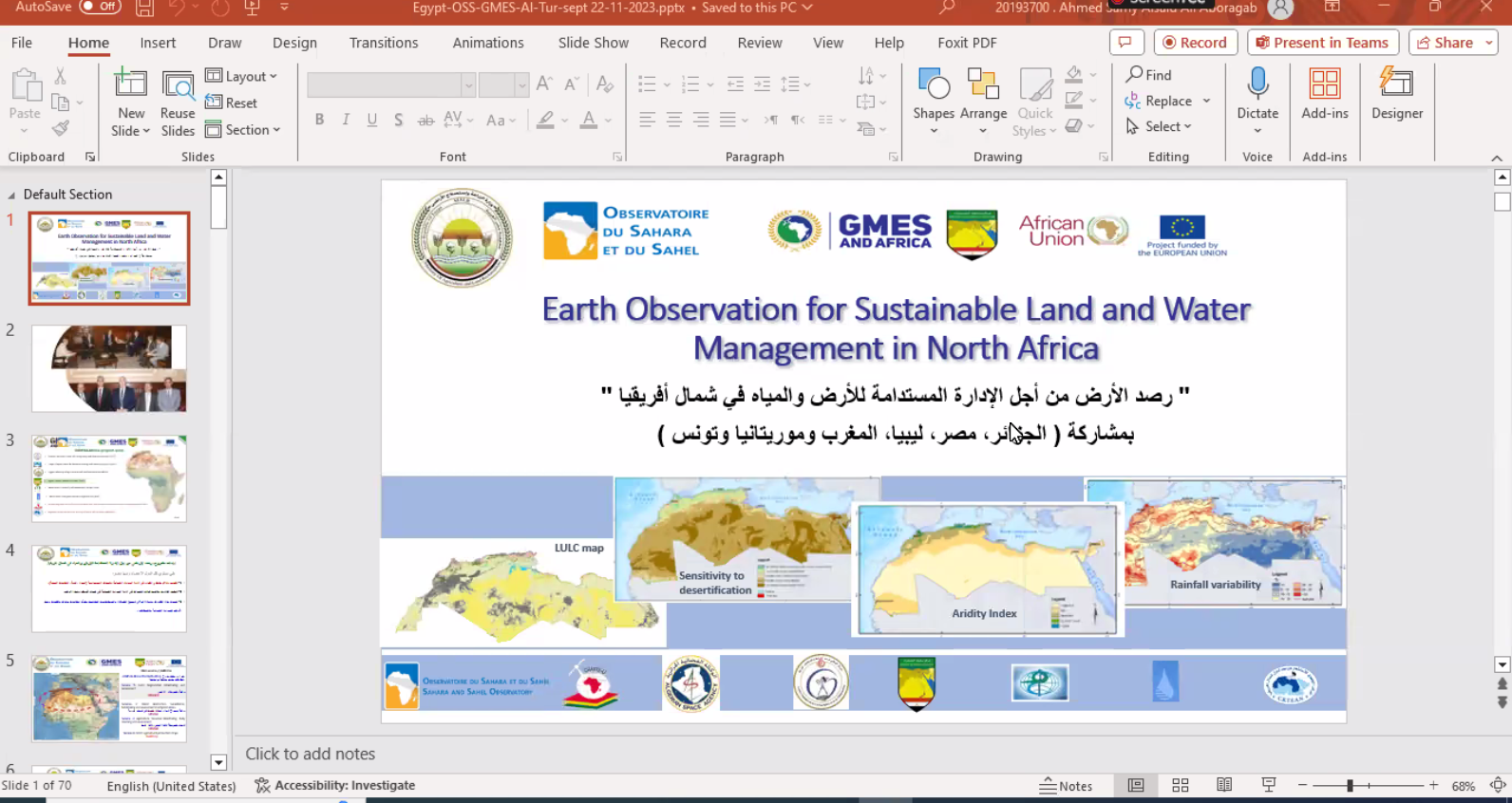Open the font name combo box

pos(390,84)
